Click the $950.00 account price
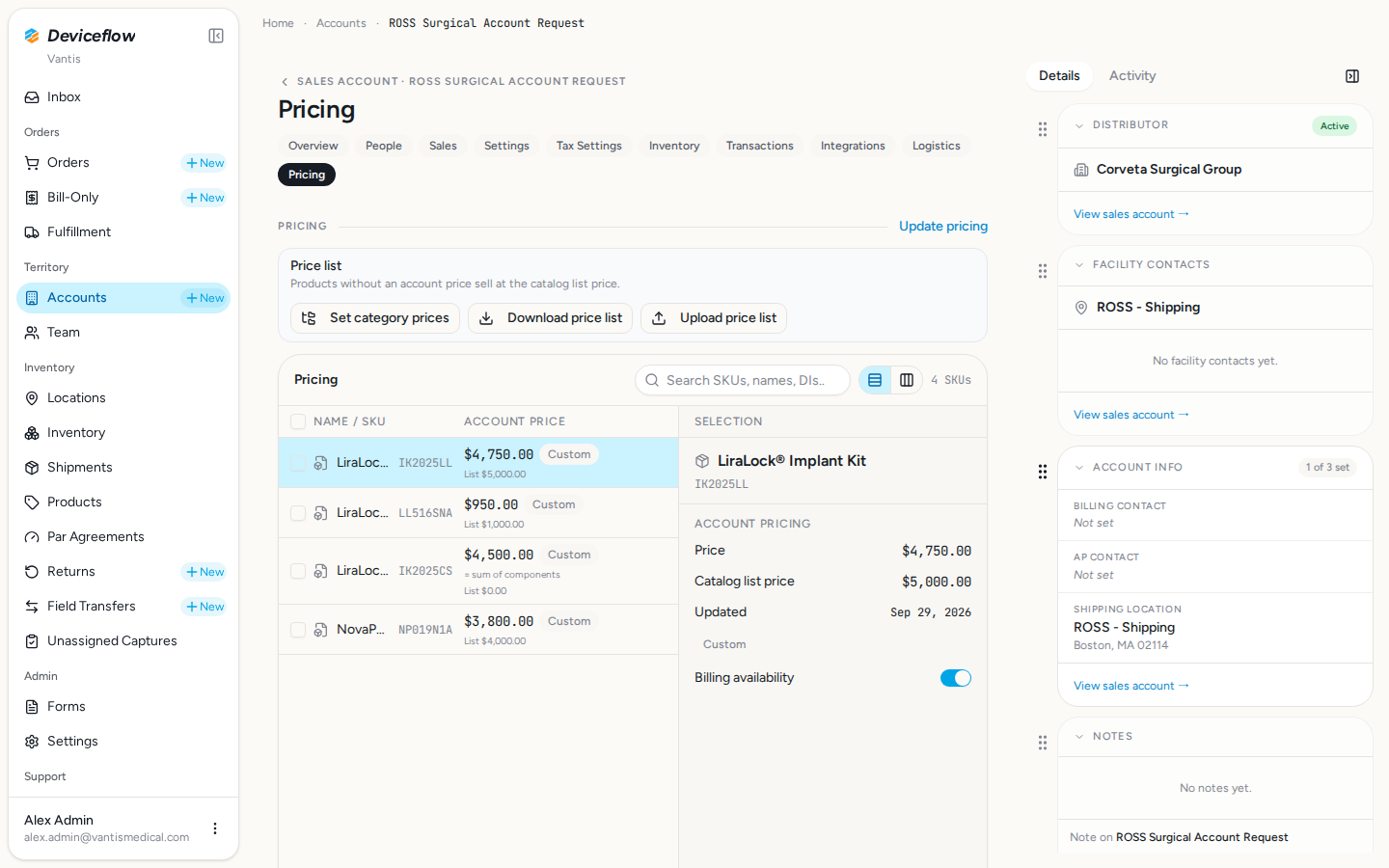Screen dimensions: 1389x868 [491, 504]
